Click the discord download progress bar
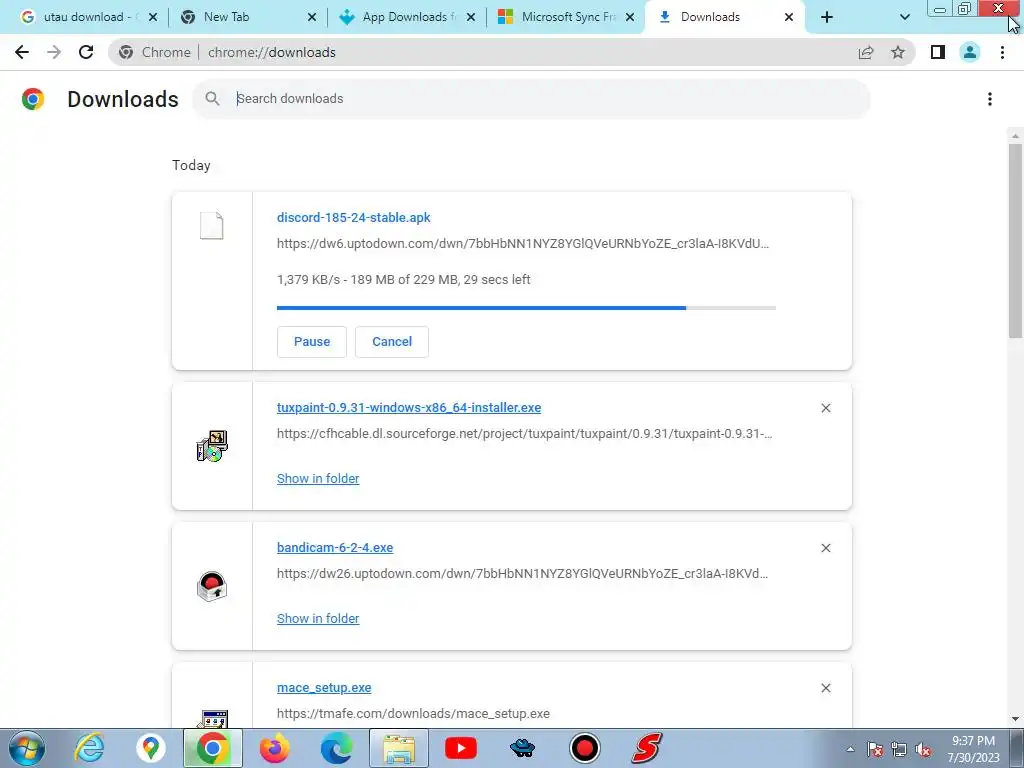The width and height of the screenshot is (1024, 768). [526, 308]
